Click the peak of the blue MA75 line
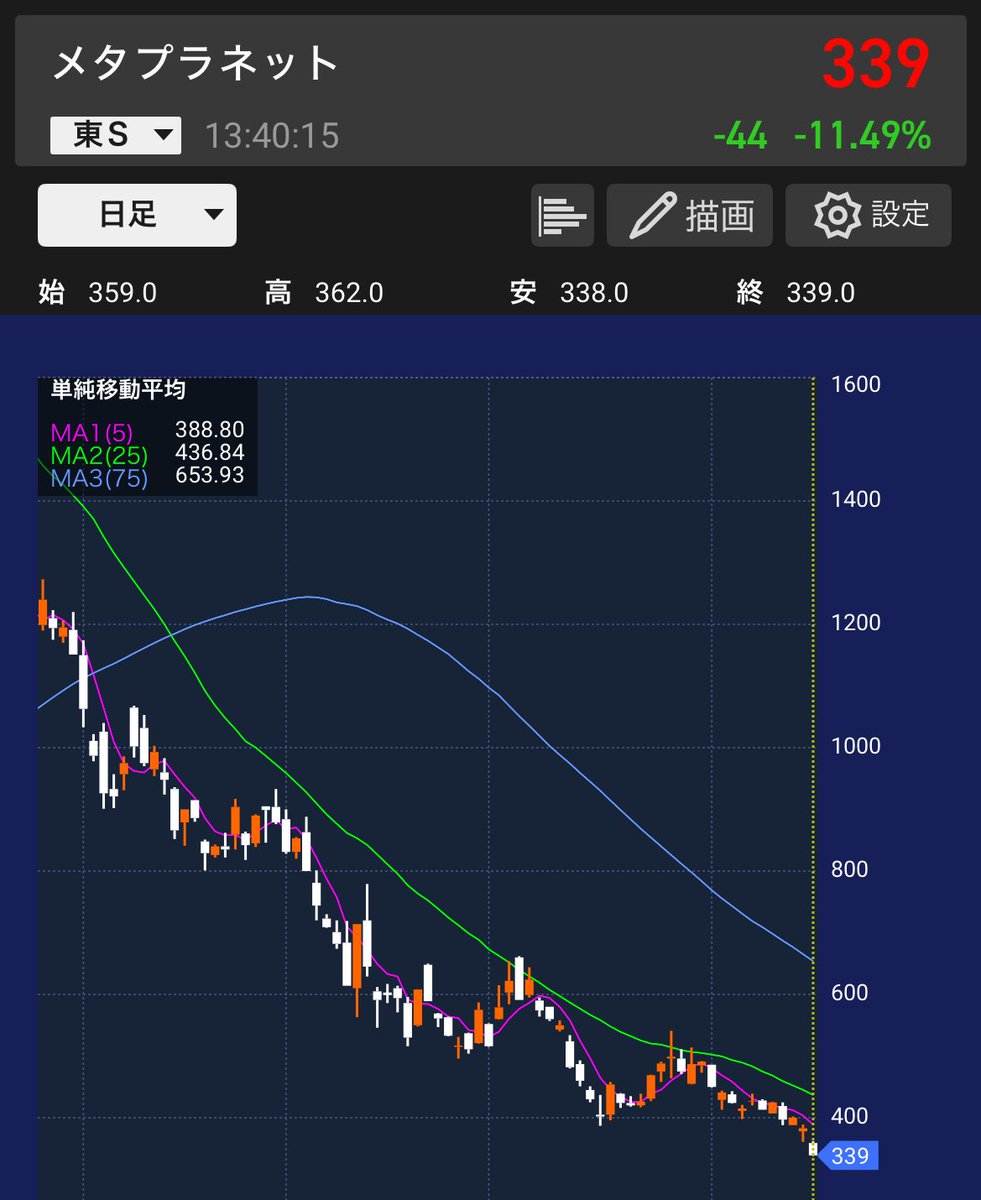The height and width of the screenshot is (1200, 981). point(306,597)
